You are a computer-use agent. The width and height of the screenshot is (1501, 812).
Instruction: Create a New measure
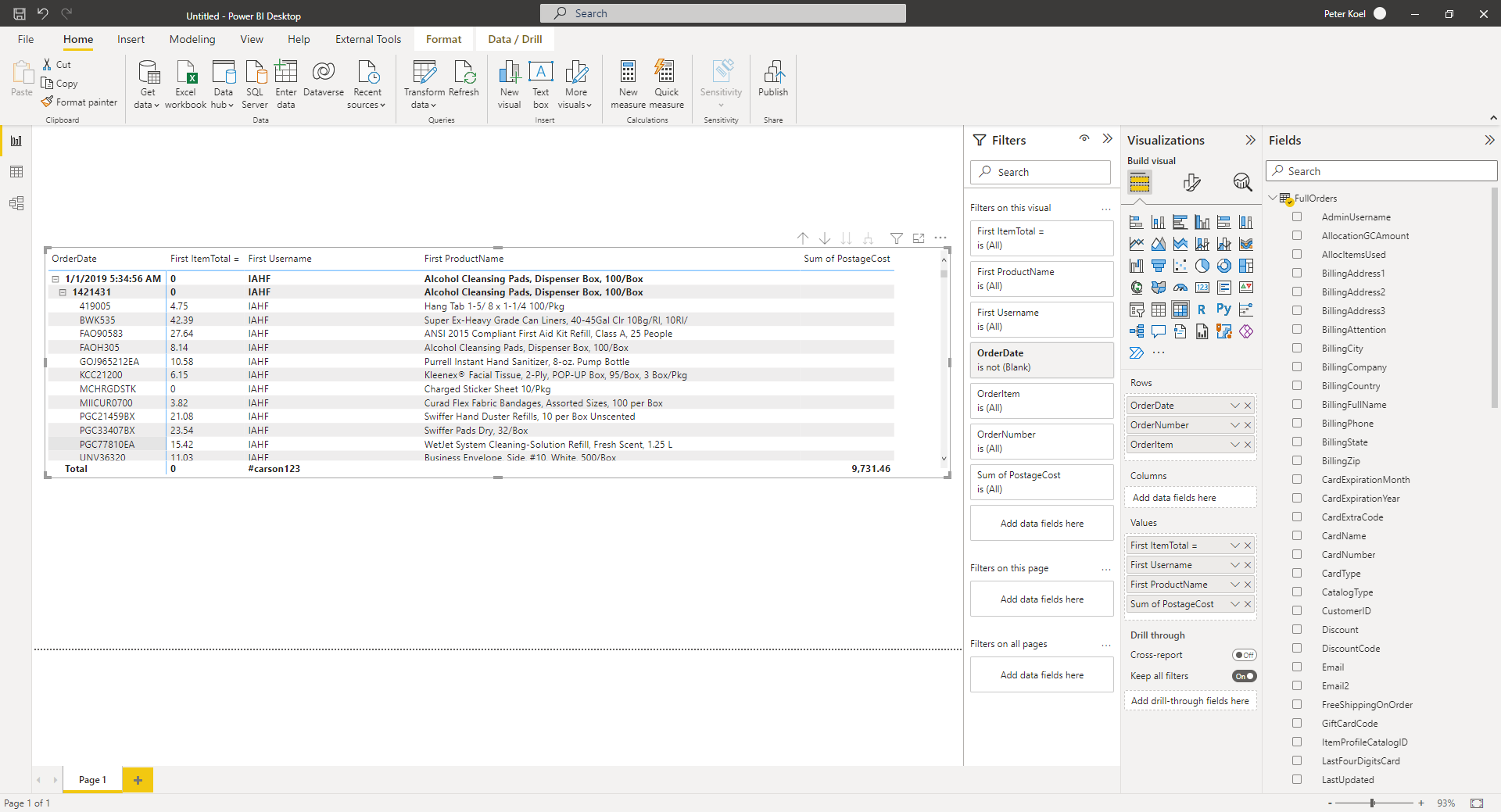click(629, 84)
